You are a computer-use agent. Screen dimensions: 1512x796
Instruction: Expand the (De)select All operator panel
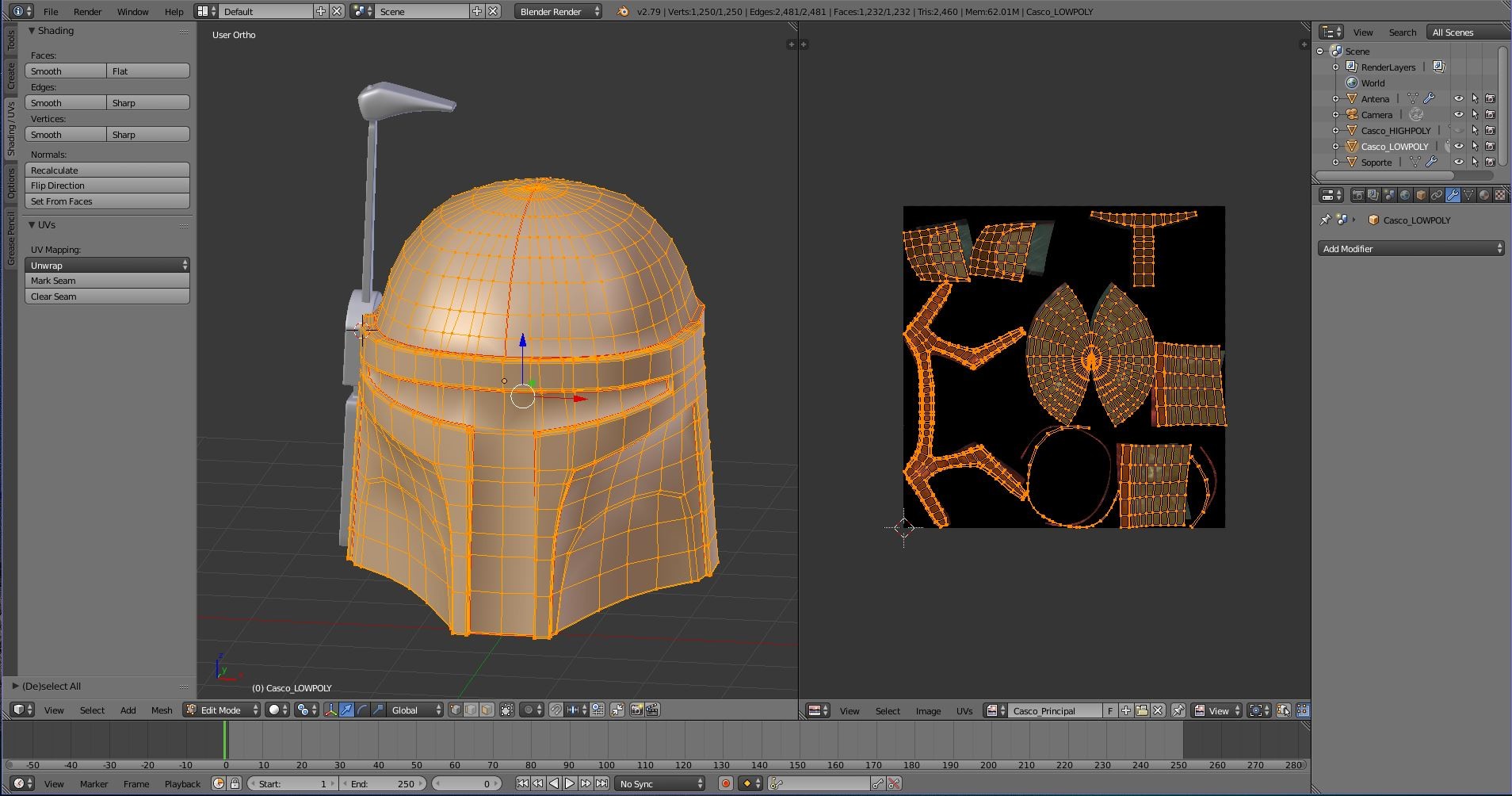point(15,686)
